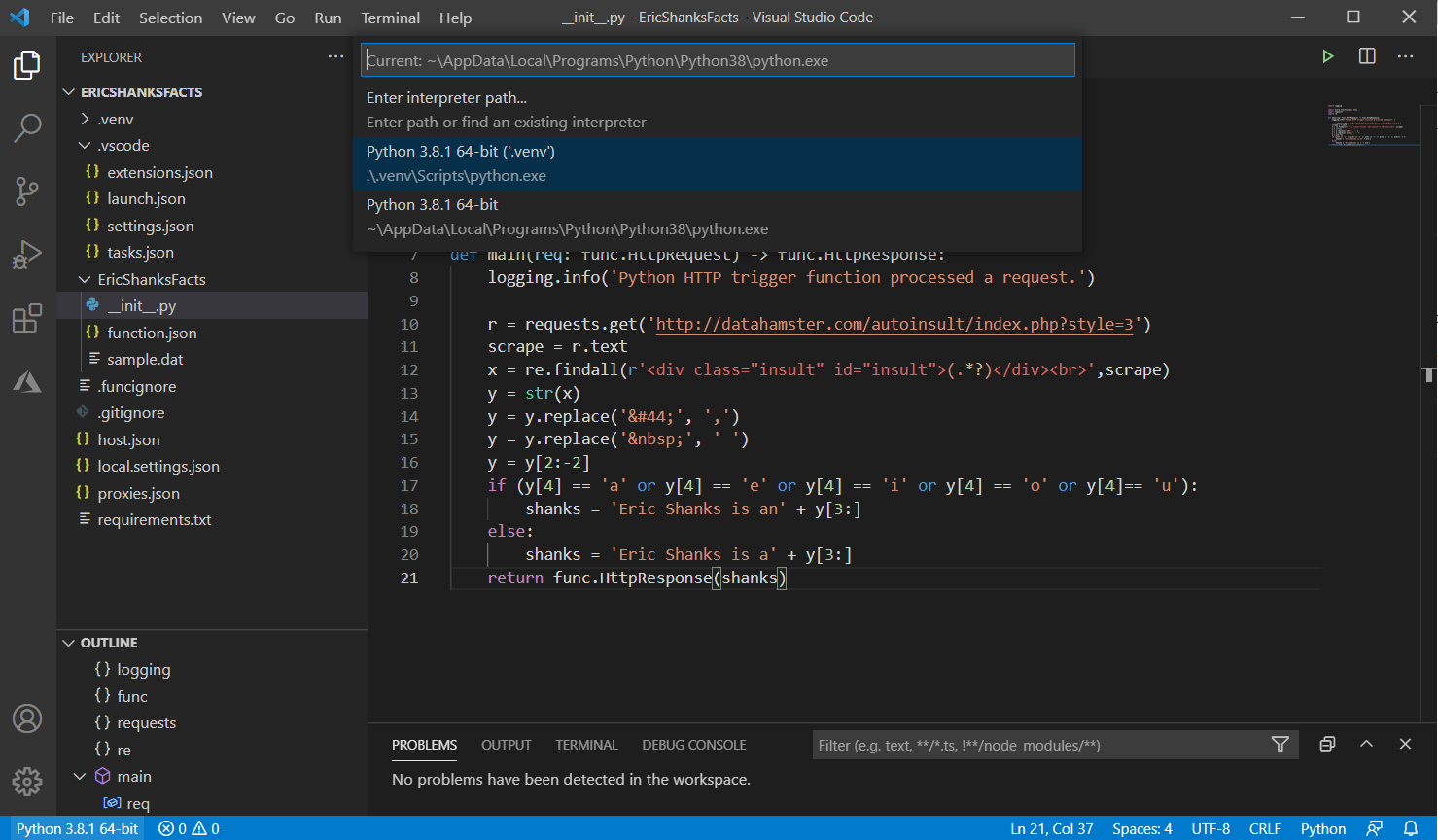Viewport: 1438px width, 840px height.
Task: Open the Search view in activity bar
Action: coord(27,127)
